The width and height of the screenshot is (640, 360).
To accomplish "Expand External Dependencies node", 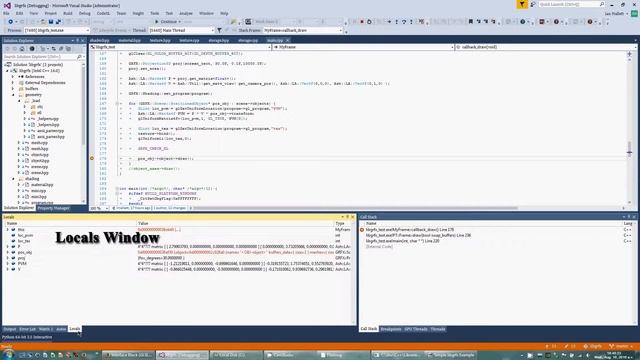I will (13, 82).
